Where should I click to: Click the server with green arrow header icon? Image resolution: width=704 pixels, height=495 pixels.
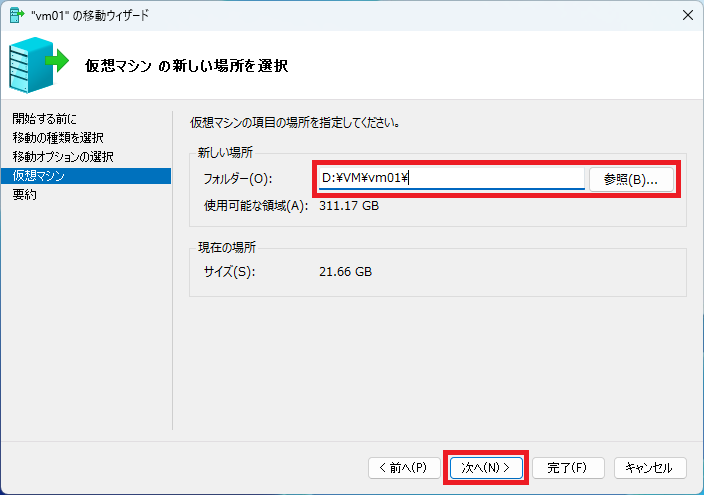39,65
